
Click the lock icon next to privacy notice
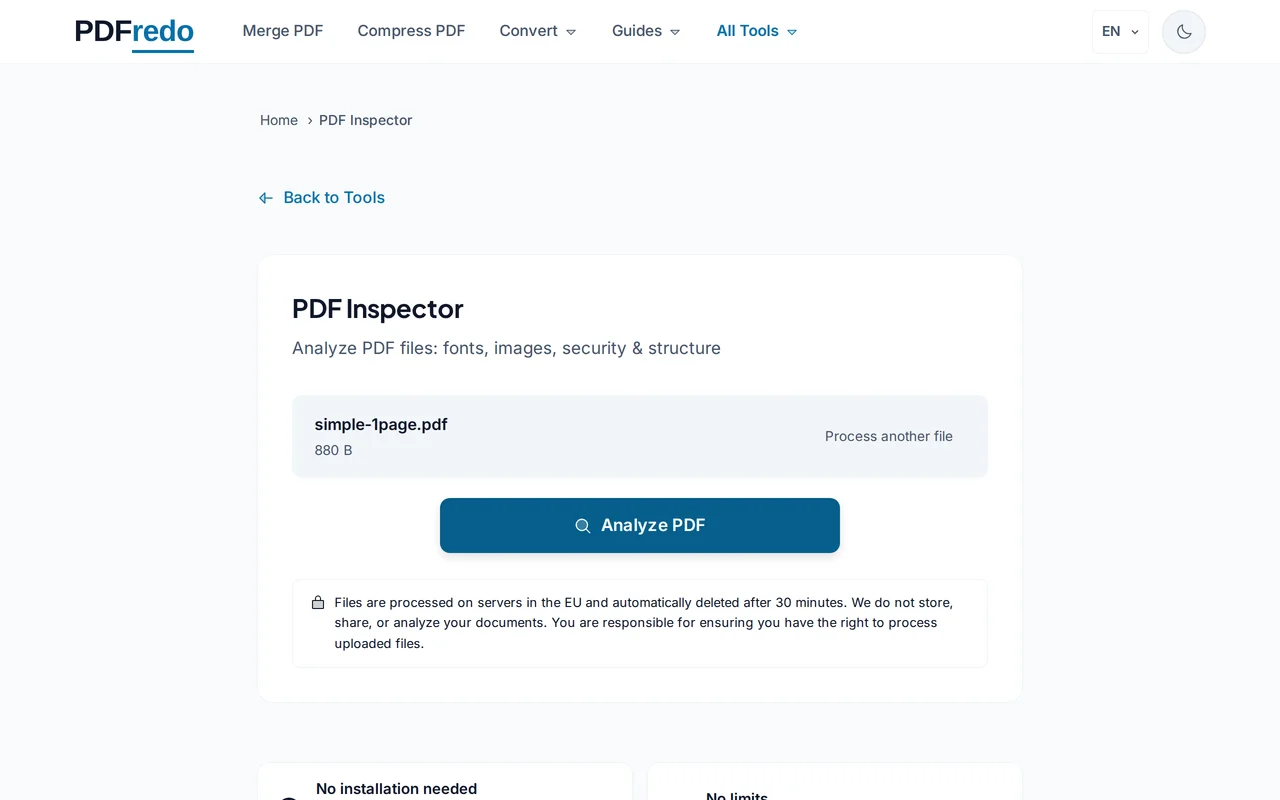(x=318, y=602)
